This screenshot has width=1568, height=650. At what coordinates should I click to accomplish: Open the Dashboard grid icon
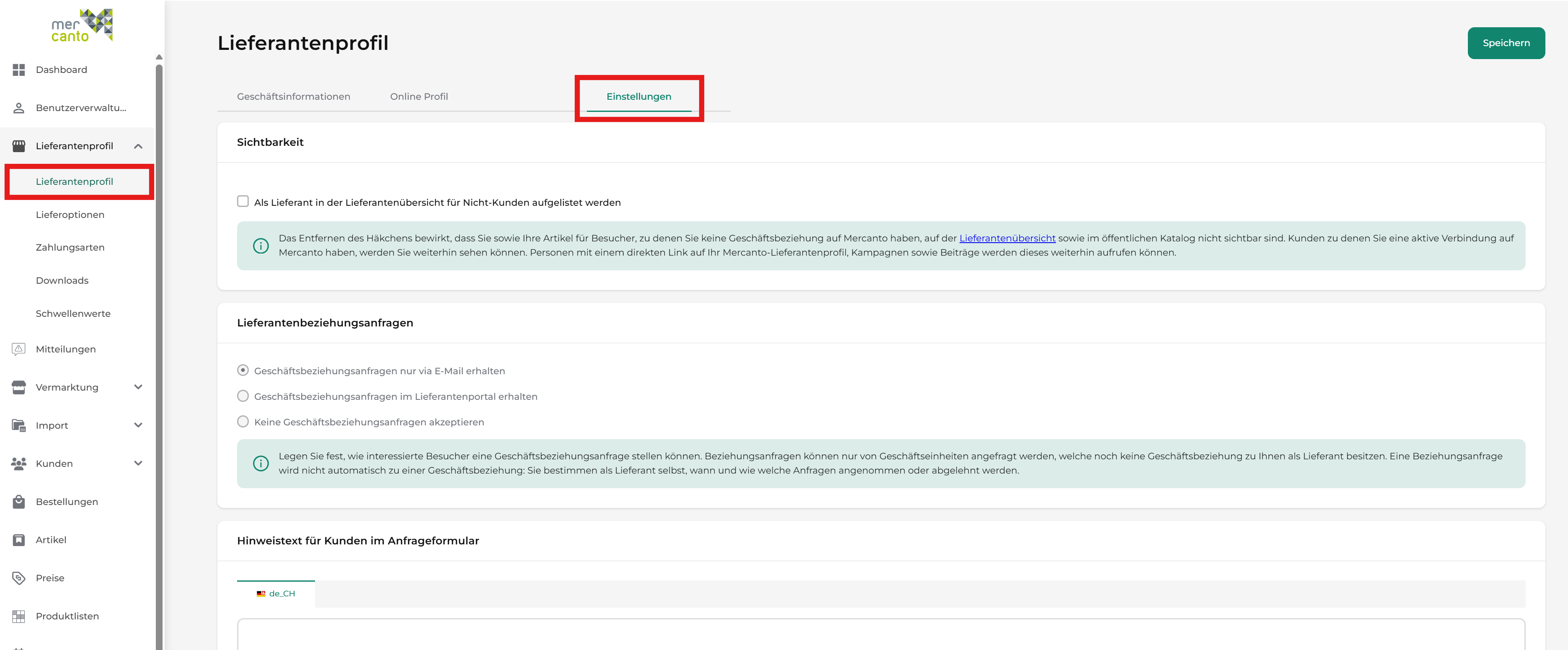click(x=19, y=70)
